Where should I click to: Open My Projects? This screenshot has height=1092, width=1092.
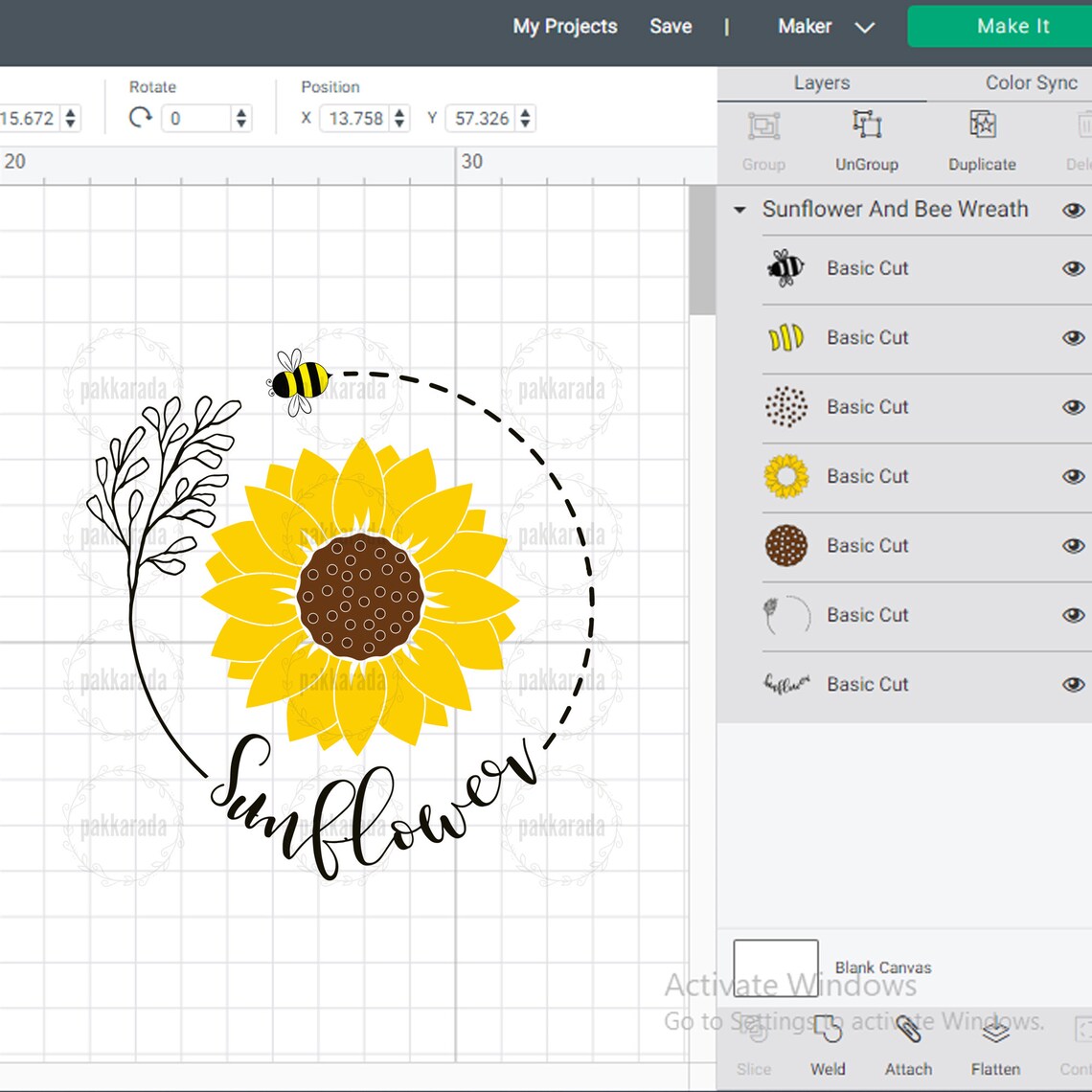point(565,27)
